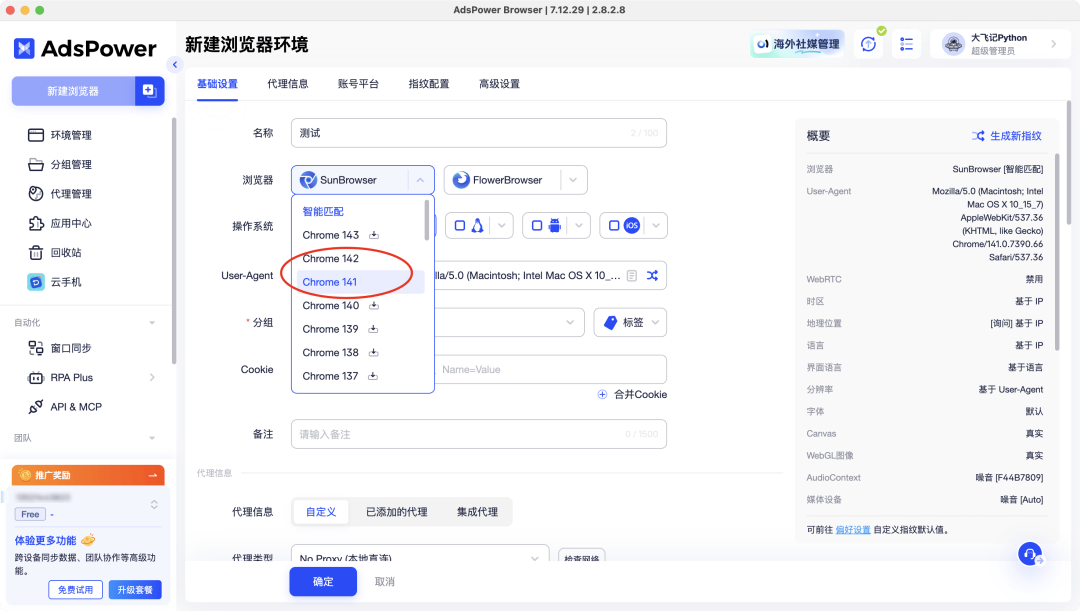The height and width of the screenshot is (611, 1080).
Task: Select 已添加的代理 proxy mode
Action: click(x=397, y=512)
